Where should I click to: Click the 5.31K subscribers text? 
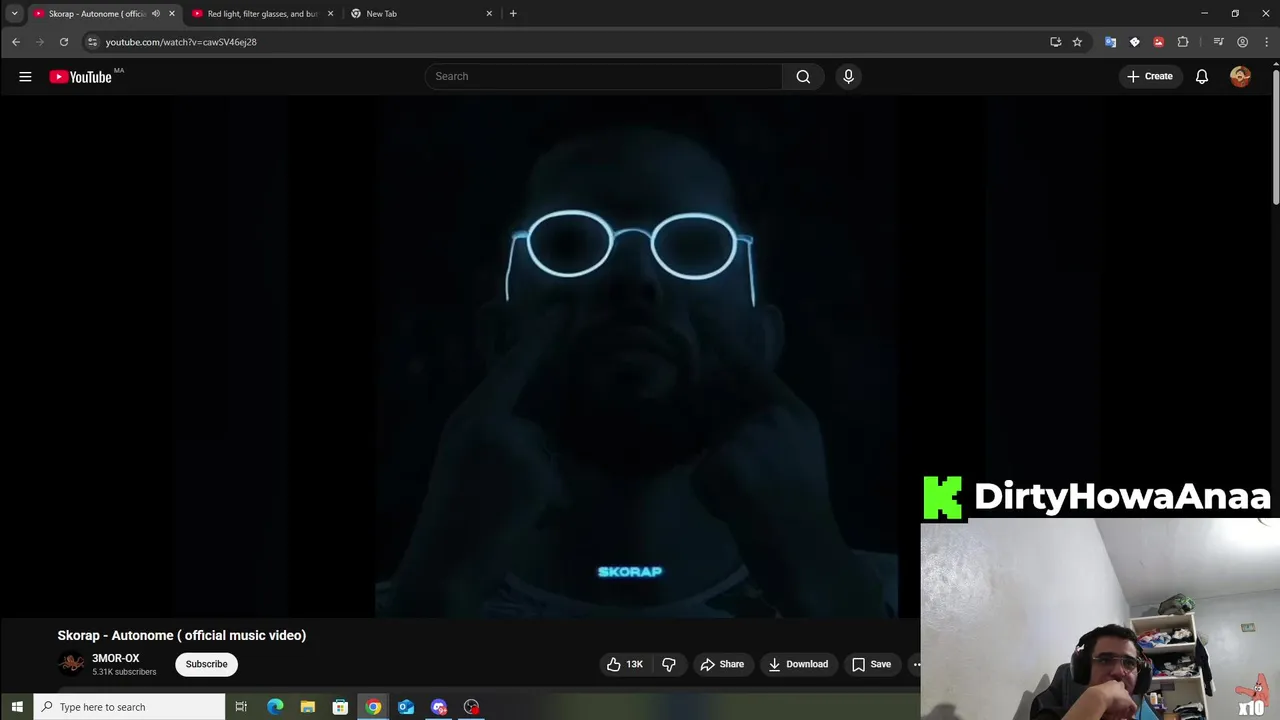[124, 672]
